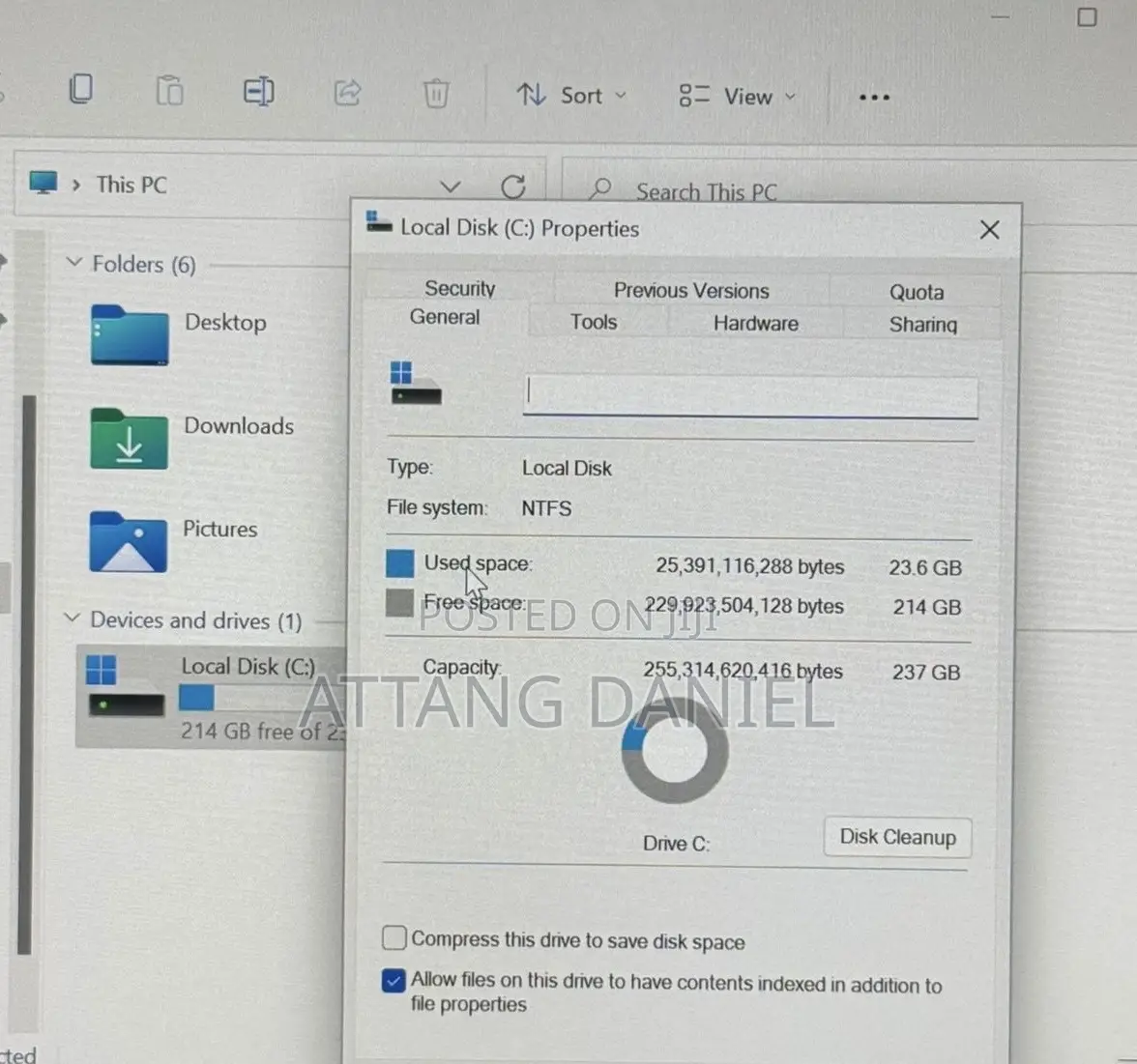Select the Downloads folder icon
Viewport: 1137px width, 1064px height.
(x=130, y=439)
